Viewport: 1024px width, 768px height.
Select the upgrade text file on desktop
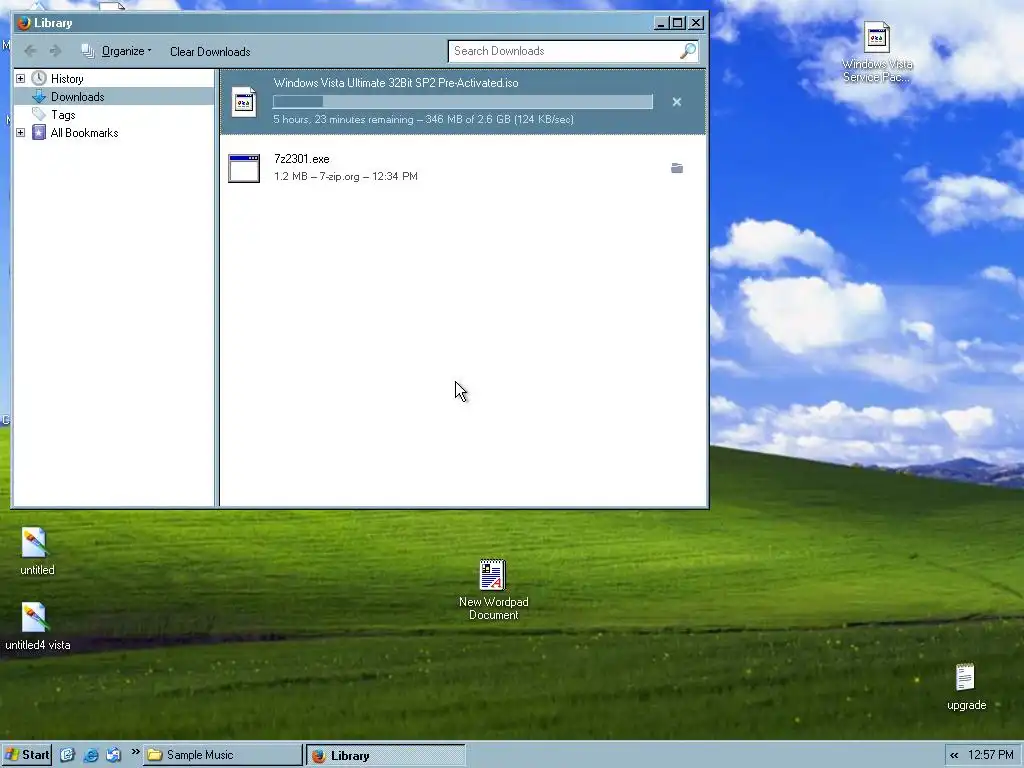pyautogui.click(x=966, y=686)
